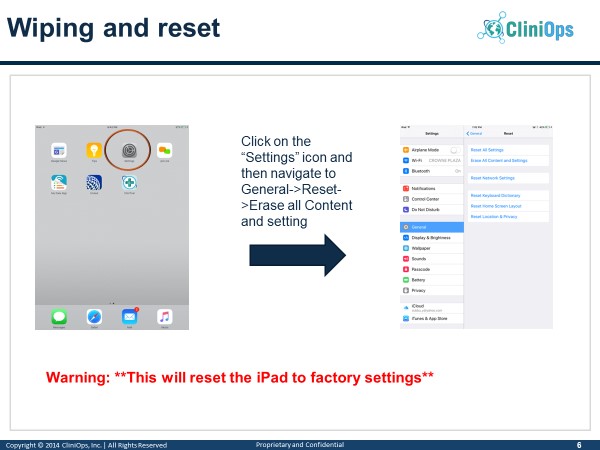Click the Settings navigation instruction text
The image size is (600, 450).
297,181
